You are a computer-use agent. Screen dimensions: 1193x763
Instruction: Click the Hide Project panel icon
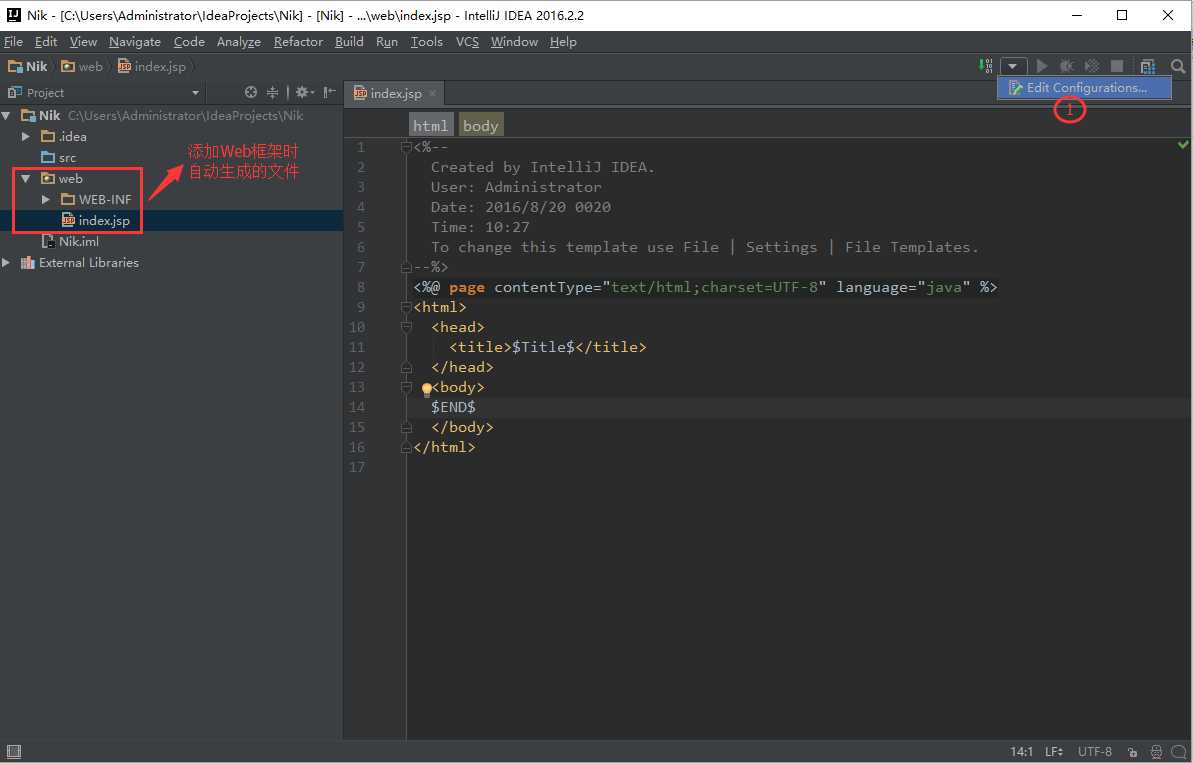[x=329, y=92]
